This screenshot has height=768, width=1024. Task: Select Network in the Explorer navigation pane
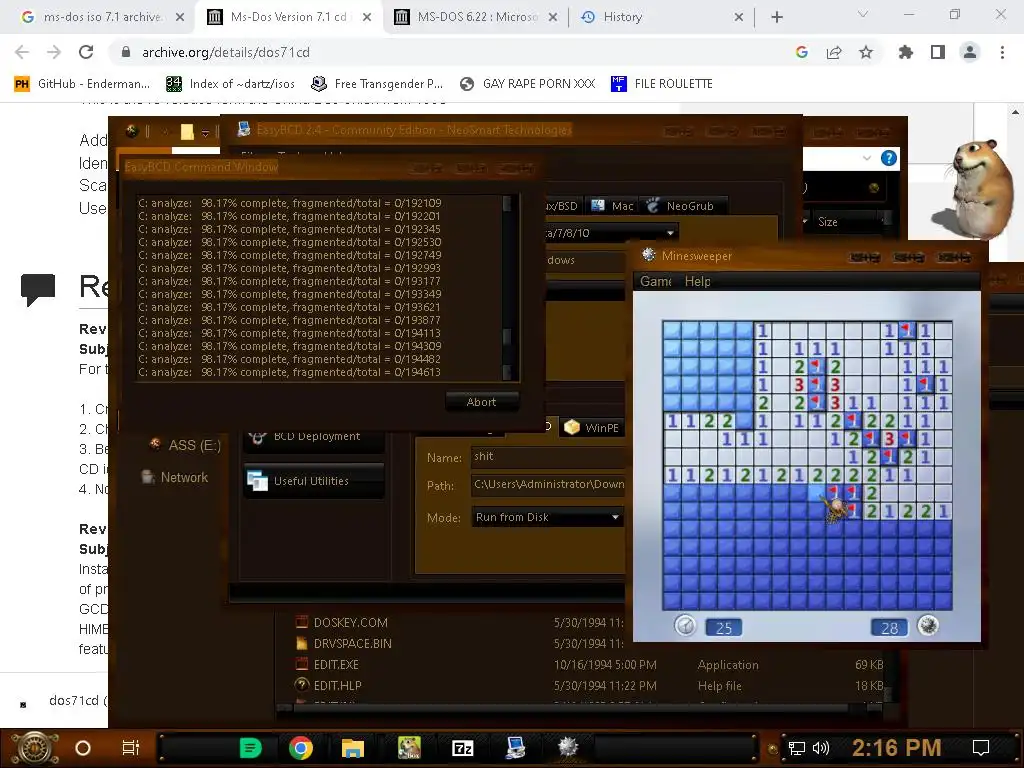[175, 477]
